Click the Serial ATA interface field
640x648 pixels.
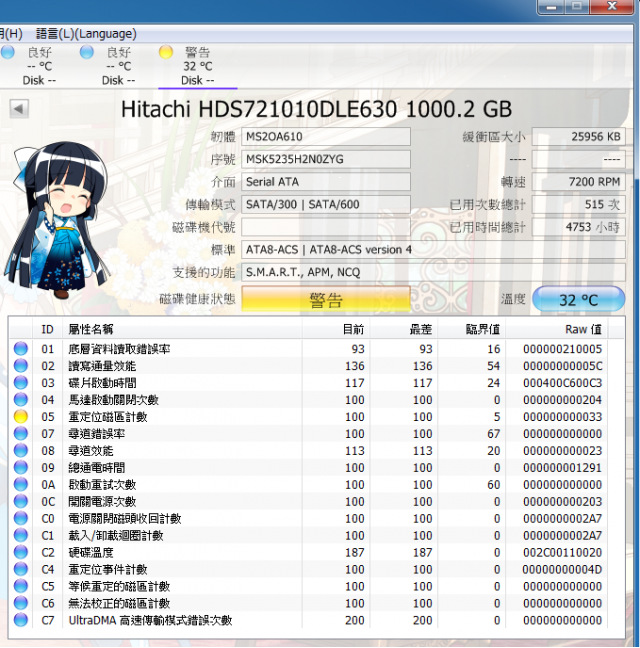coord(326,182)
